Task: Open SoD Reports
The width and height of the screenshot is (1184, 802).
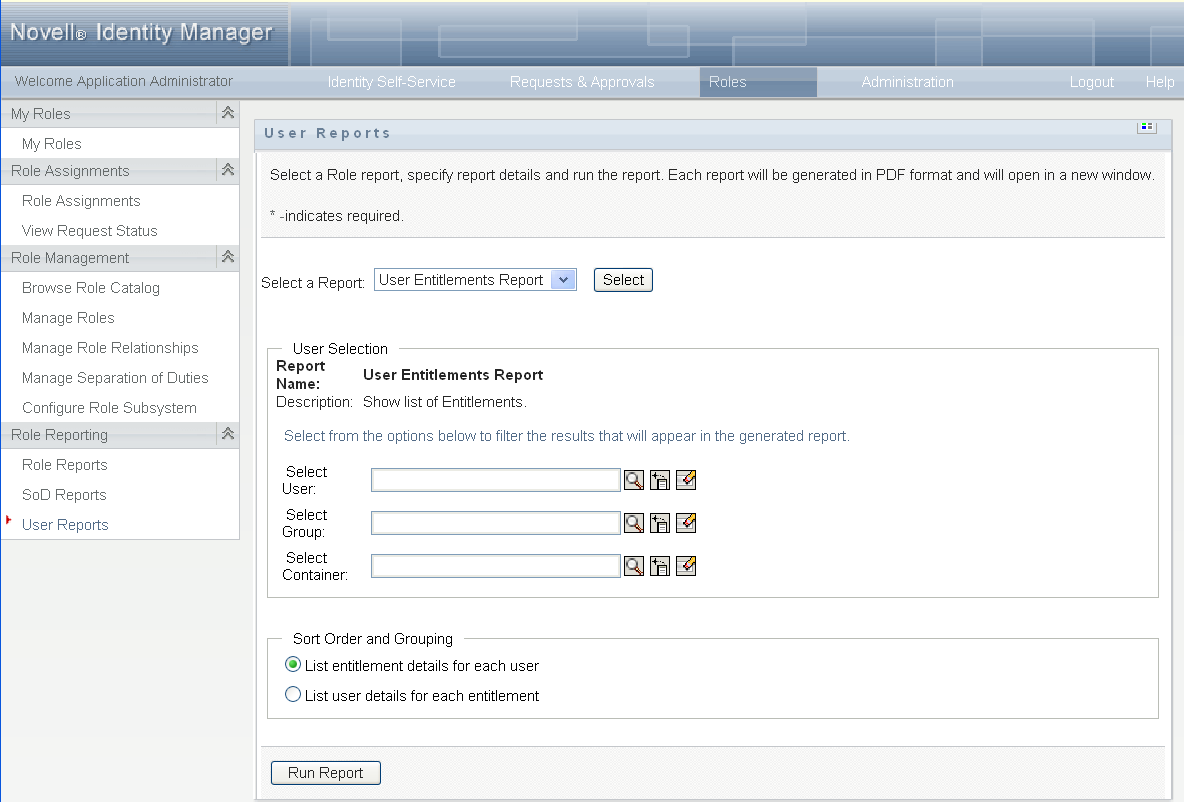Action: pyautogui.click(x=64, y=495)
